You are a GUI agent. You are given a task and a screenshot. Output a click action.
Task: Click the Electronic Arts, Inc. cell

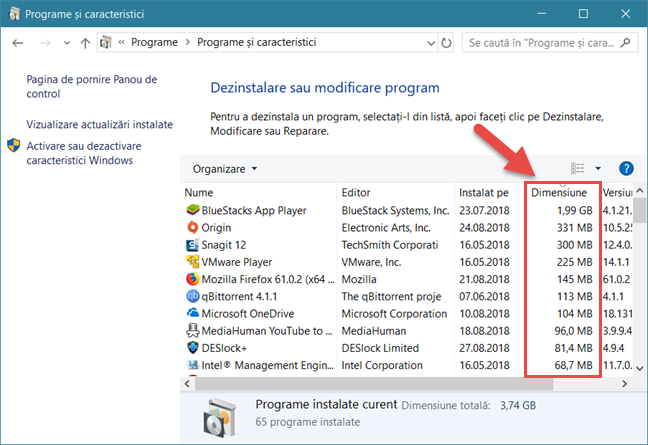click(x=386, y=228)
